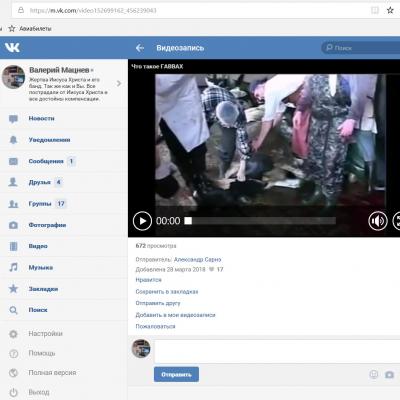Click the 00:00 video time label
This screenshot has height=400, width=400.
click(168, 221)
